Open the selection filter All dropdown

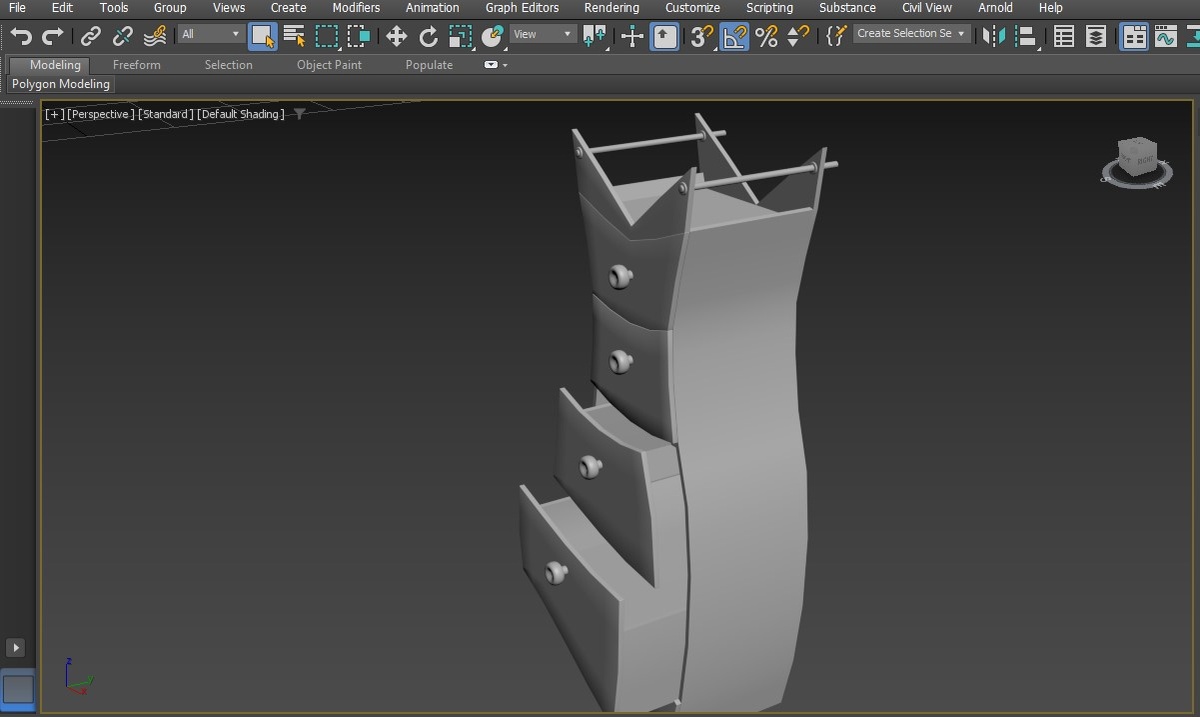tap(211, 34)
